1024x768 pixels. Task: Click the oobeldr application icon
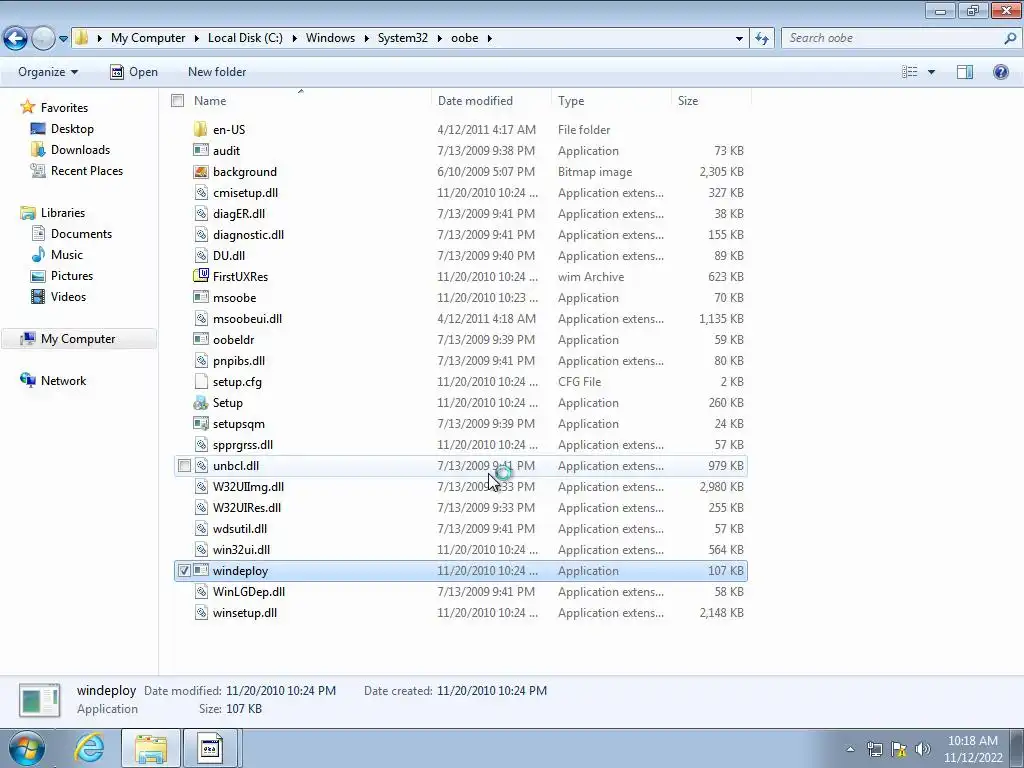click(200, 340)
